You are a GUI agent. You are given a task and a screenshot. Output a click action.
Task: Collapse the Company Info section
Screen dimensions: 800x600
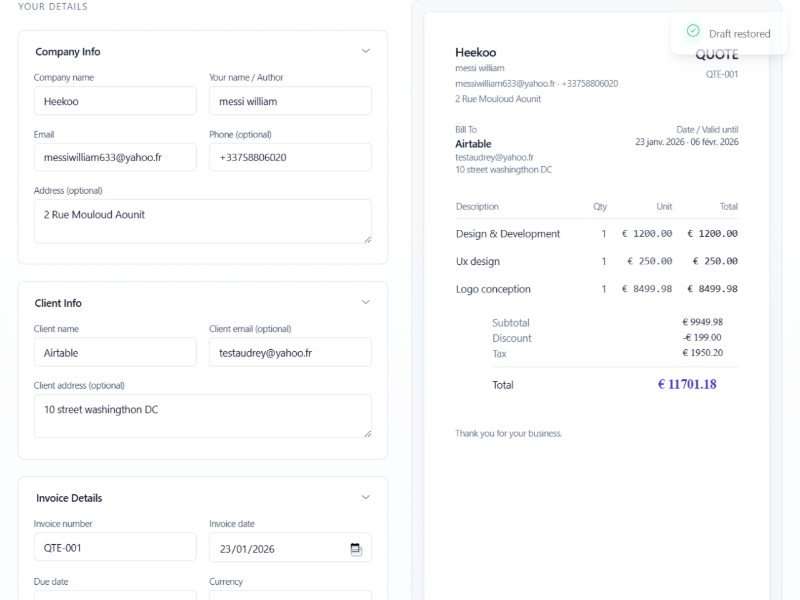(x=365, y=51)
